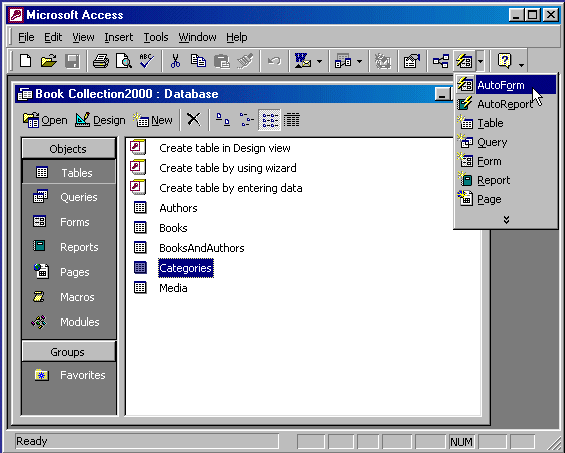The image size is (565, 453).
Task: Switch to Details view icon
Action: tap(292, 119)
